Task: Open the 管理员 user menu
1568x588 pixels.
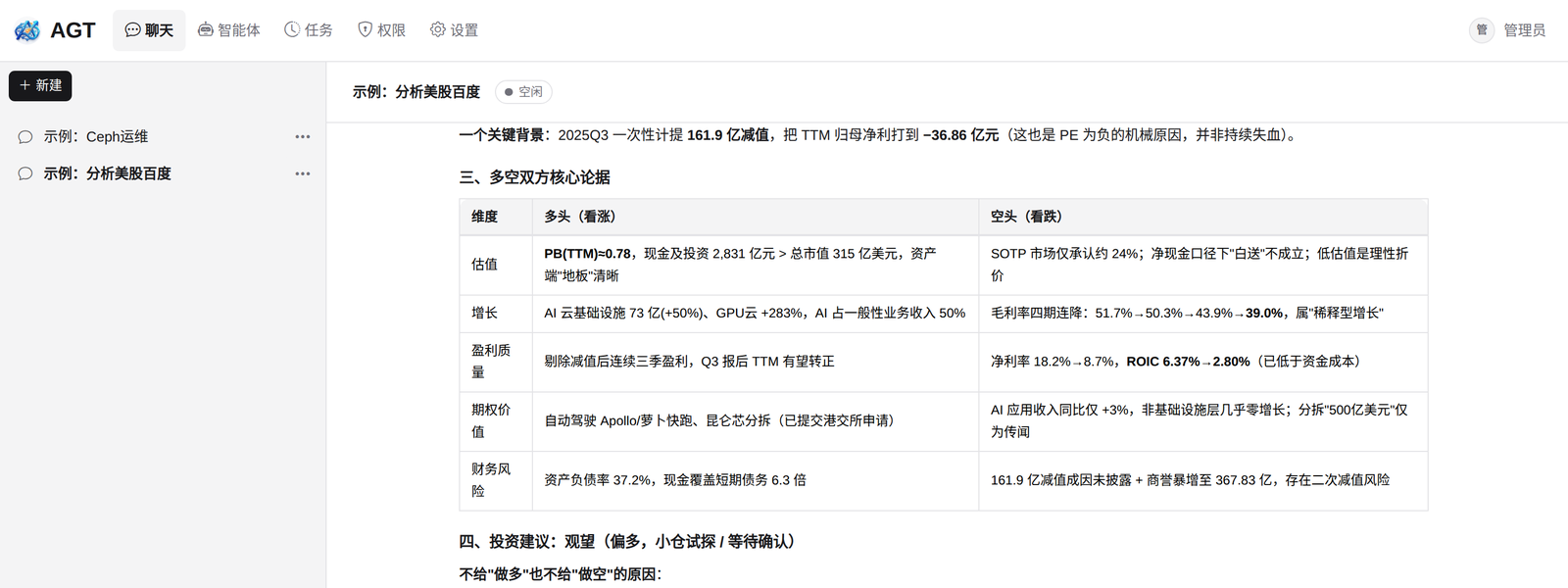Action: point(1507,30)
